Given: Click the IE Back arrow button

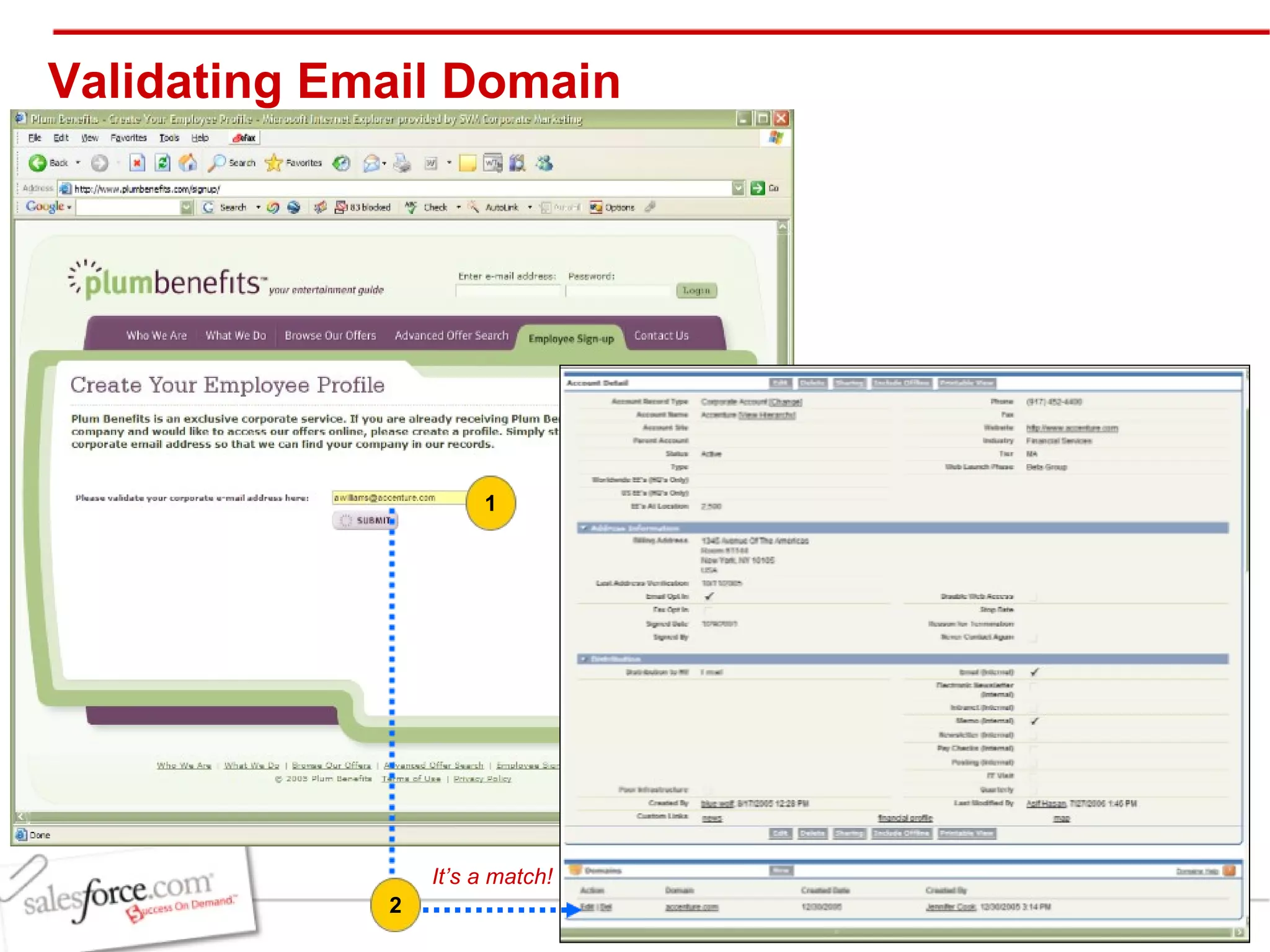Looking at the screenshot, I should tap(38, 163).
